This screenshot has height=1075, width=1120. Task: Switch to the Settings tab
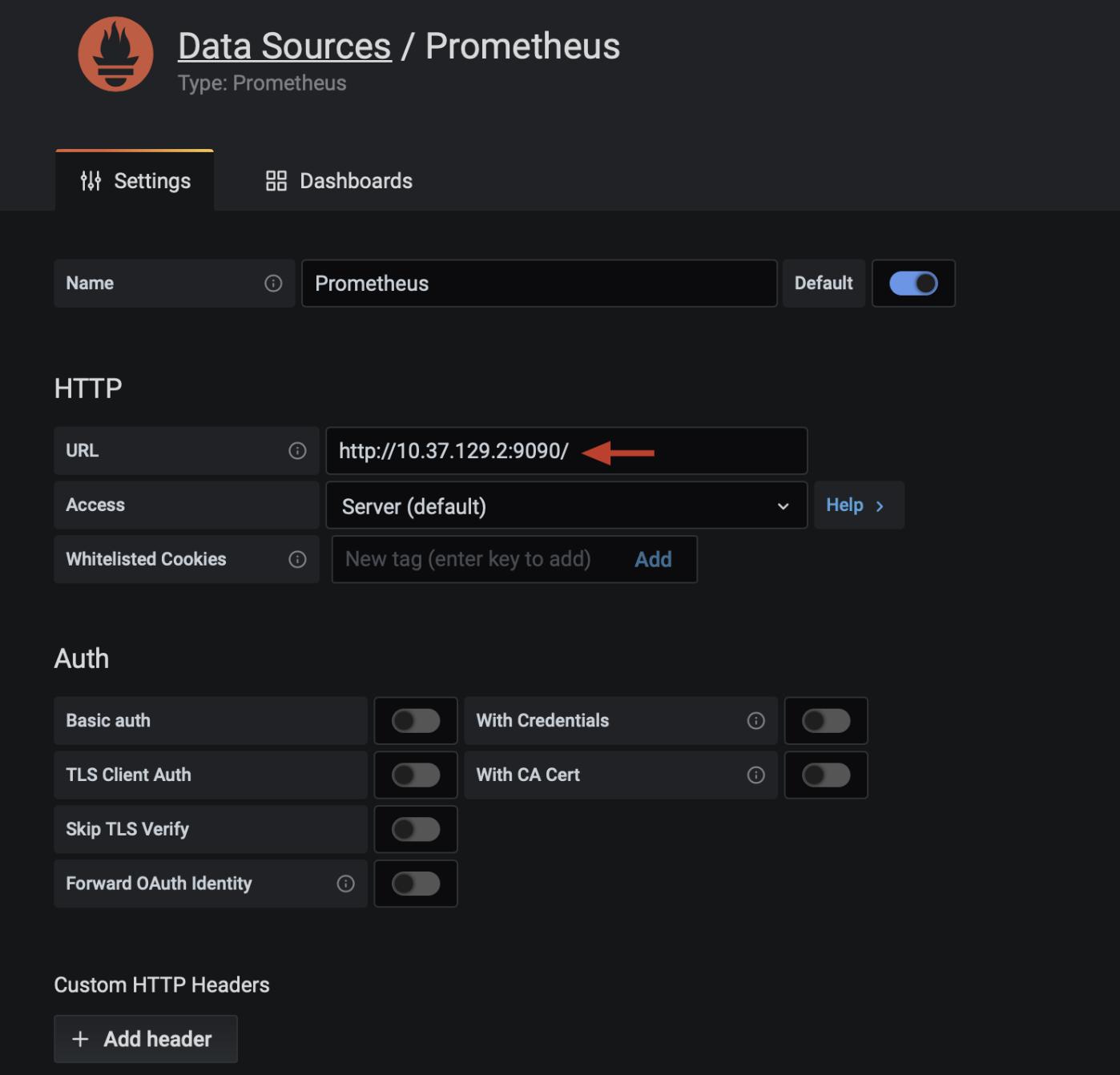(x=135, y=181)
